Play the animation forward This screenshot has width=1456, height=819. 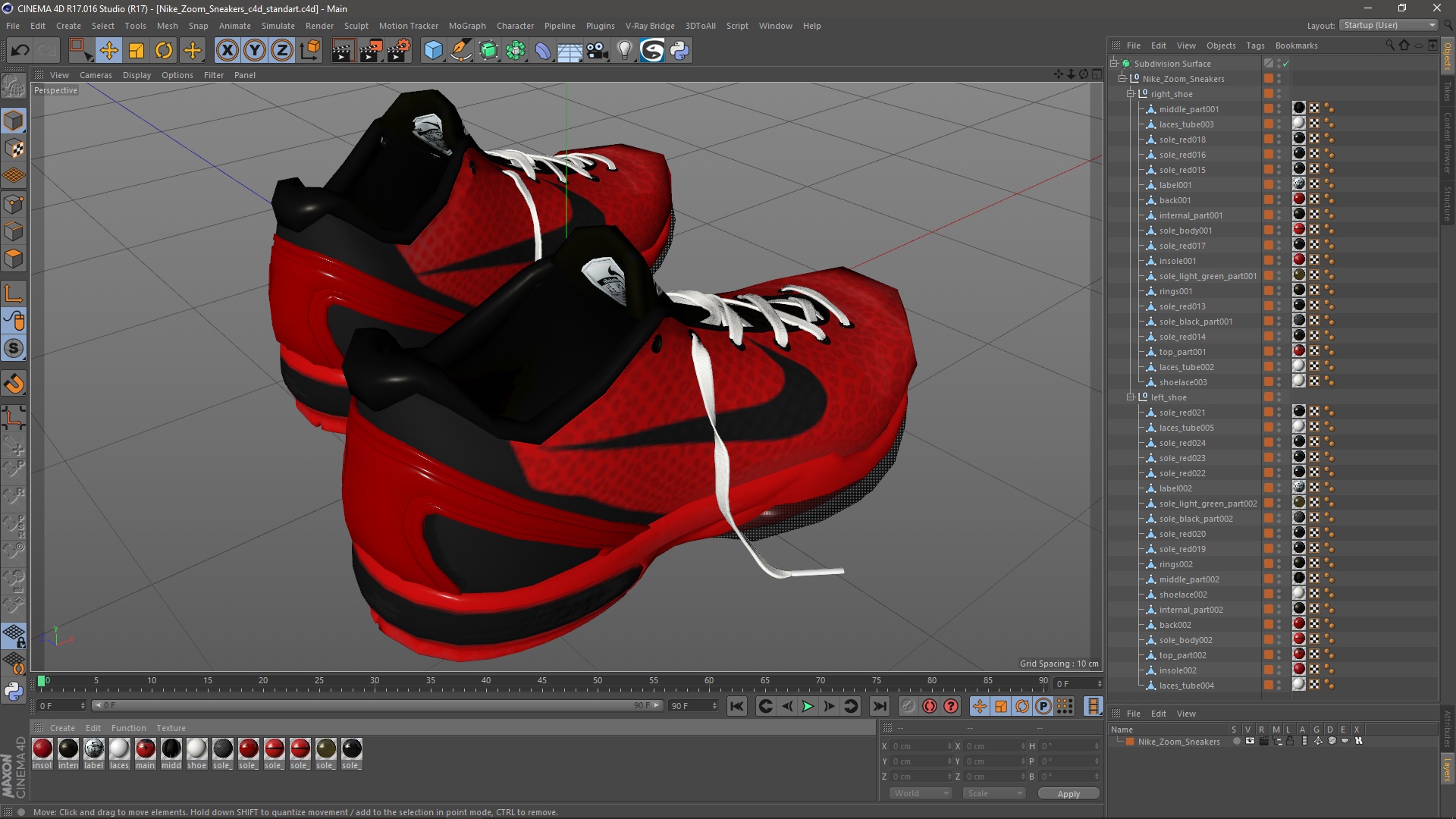tap(808, 706)
